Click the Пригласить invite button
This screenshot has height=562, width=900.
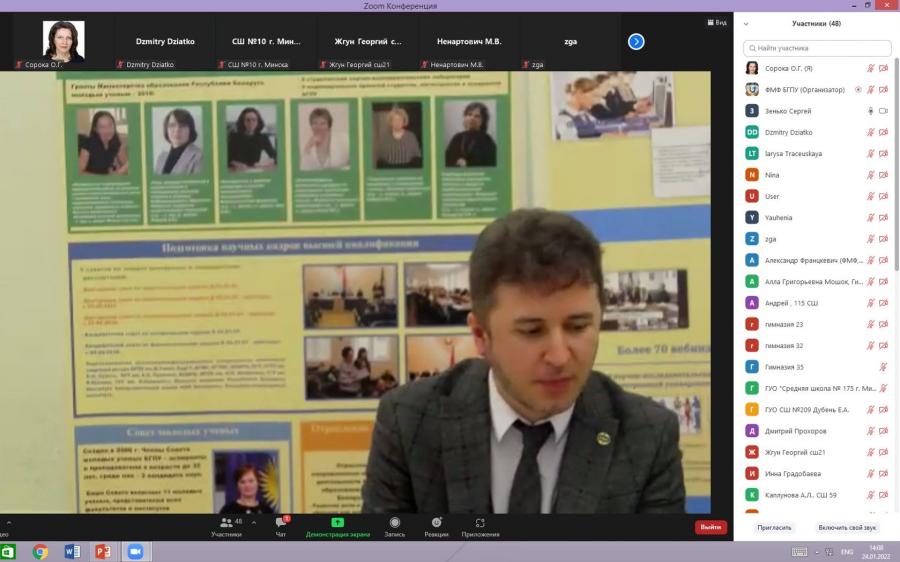[774, 528]
